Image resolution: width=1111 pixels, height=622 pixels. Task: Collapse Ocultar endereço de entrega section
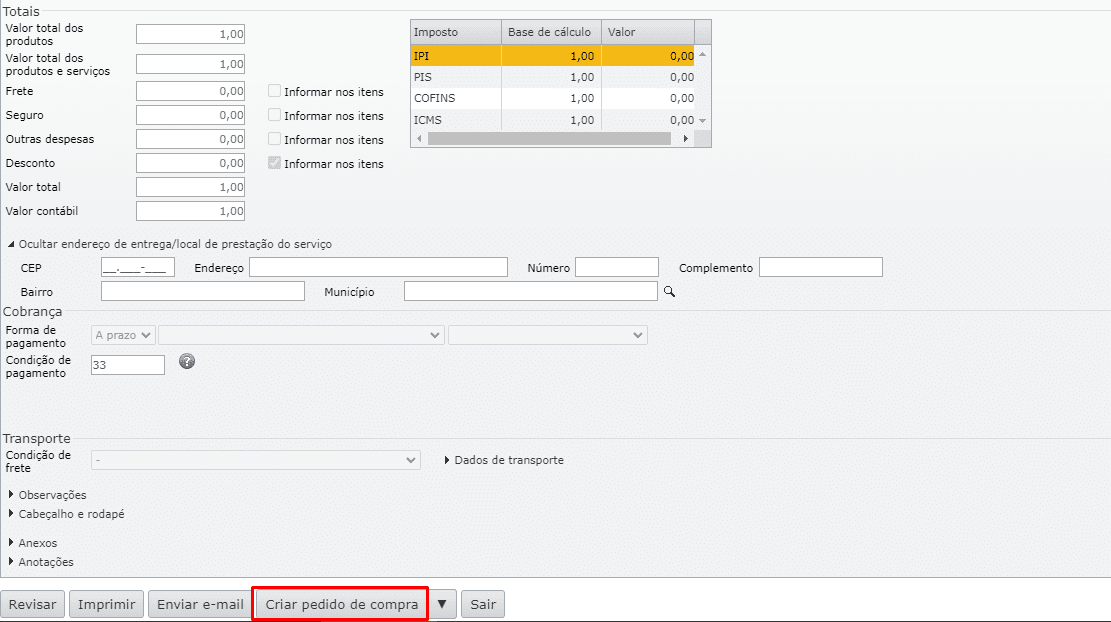(170, 244)
